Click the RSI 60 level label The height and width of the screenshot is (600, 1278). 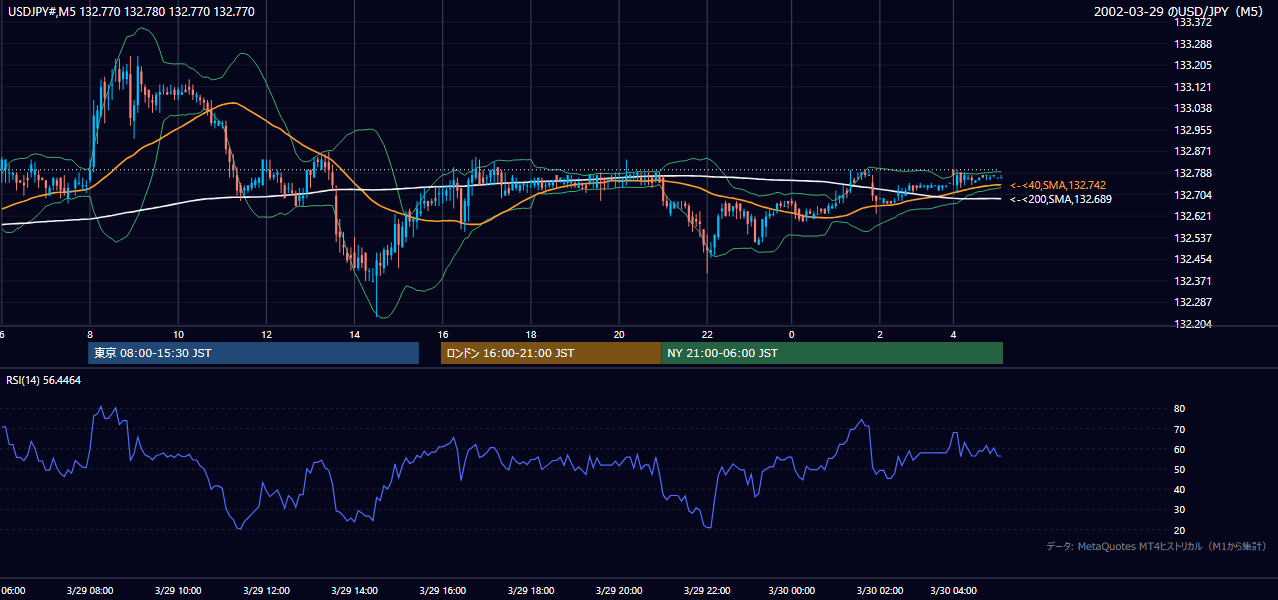coord(1179,449)
